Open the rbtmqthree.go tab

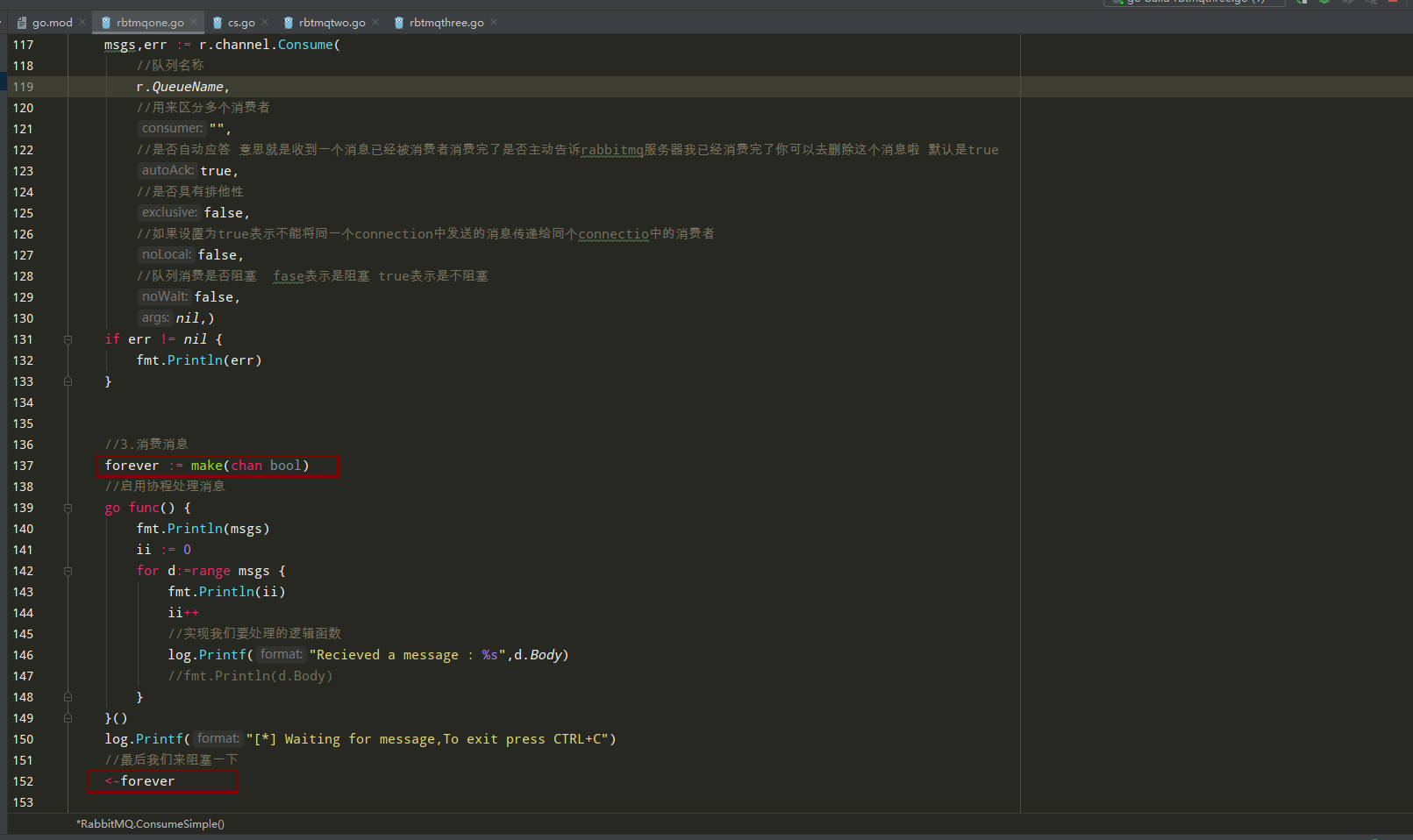pyautogui.click(x=446, y=22)
